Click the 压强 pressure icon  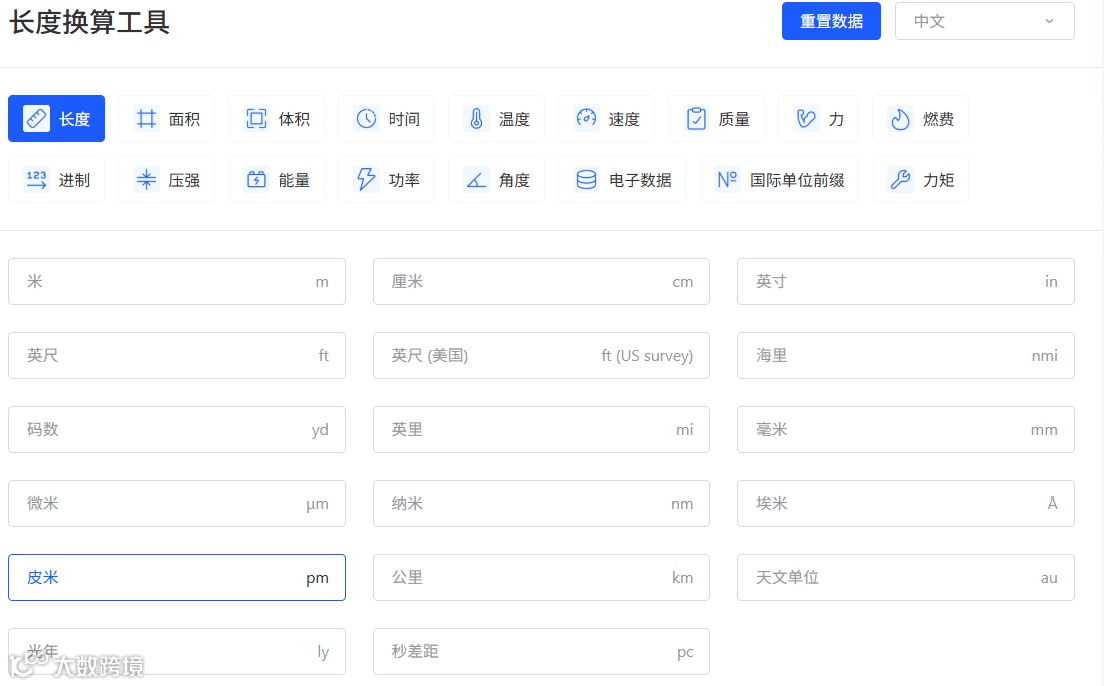pyautogui.click(x=146, y=180)
